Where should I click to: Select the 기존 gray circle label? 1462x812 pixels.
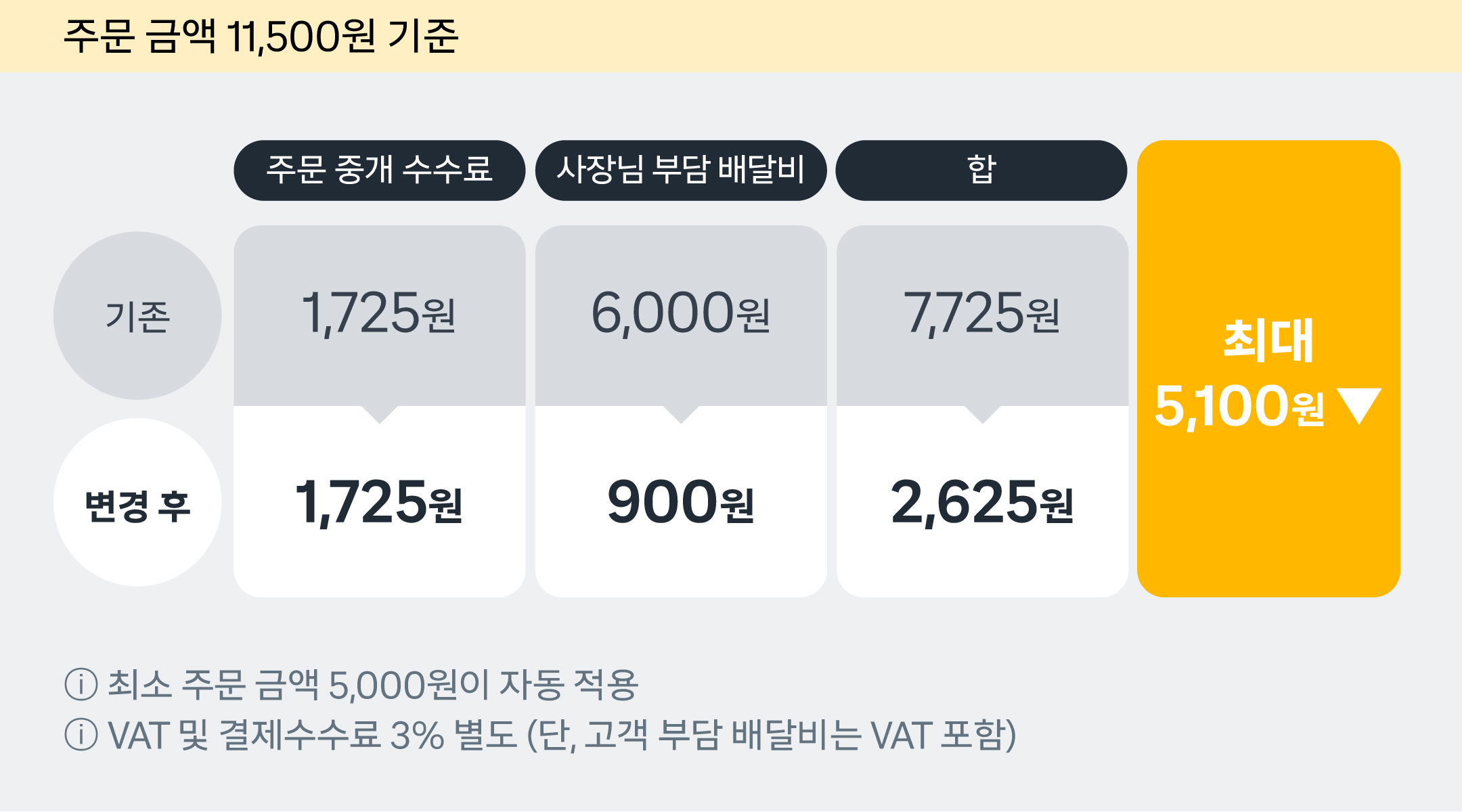point(137,315)
